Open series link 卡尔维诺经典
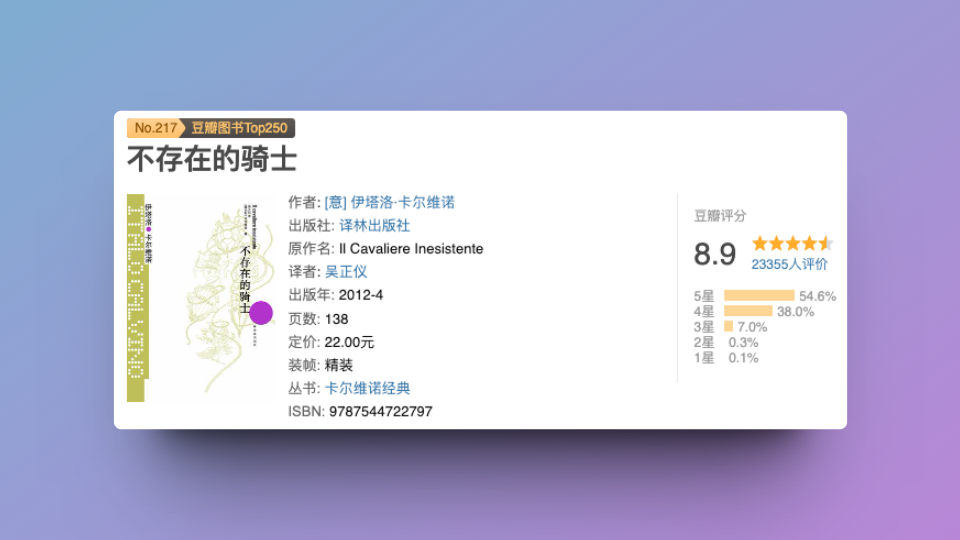 367,388
